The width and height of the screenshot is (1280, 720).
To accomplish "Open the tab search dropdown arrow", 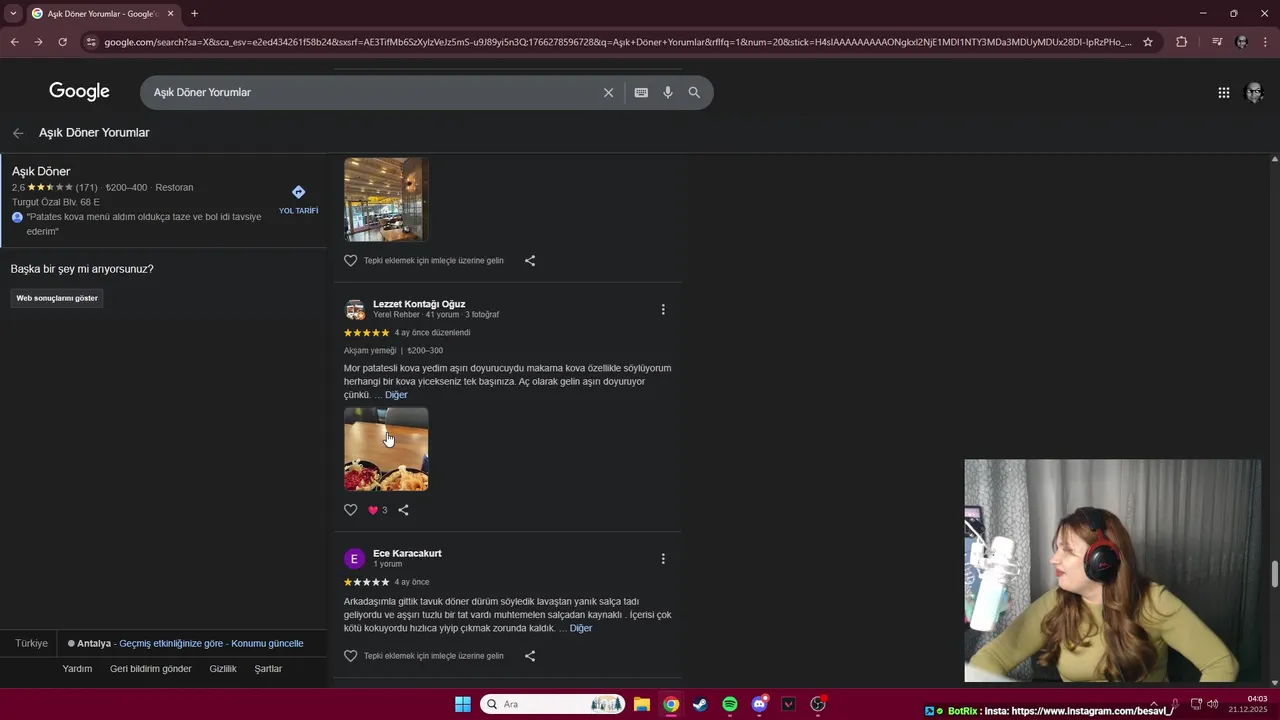I will (x=13, y=13).
